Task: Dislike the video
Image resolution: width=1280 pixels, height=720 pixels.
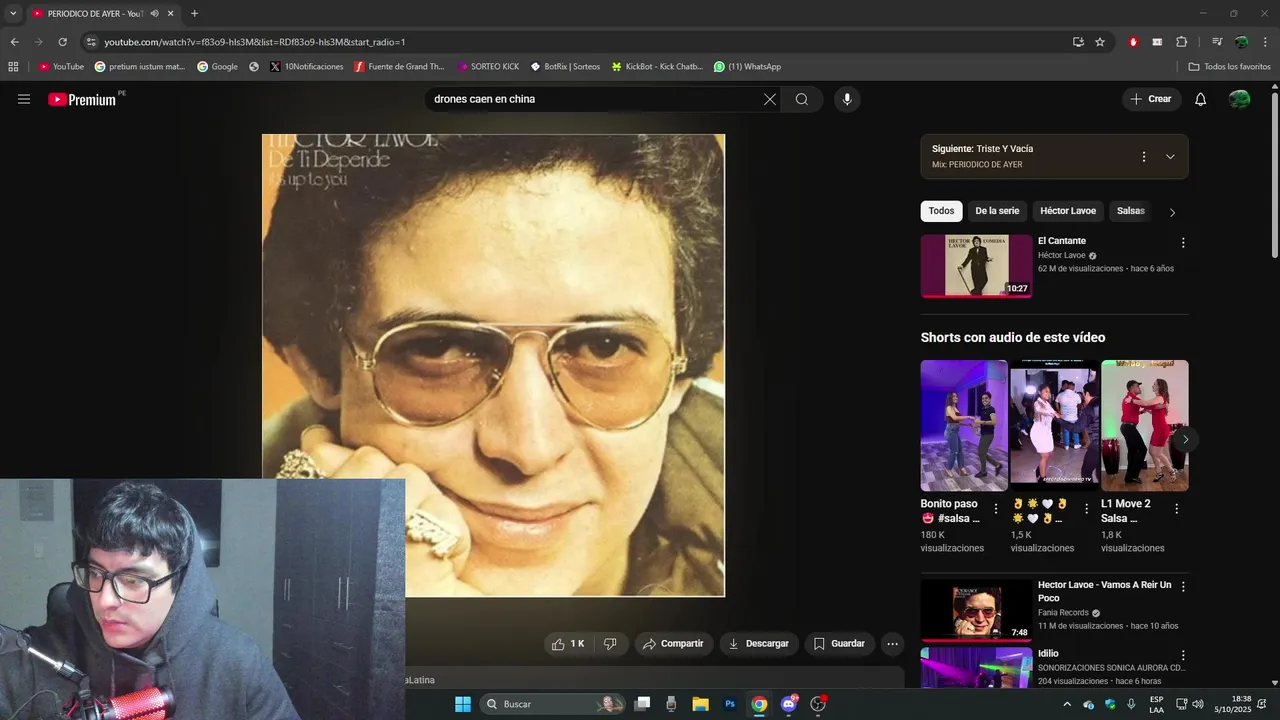Action: tap(610, 644)
